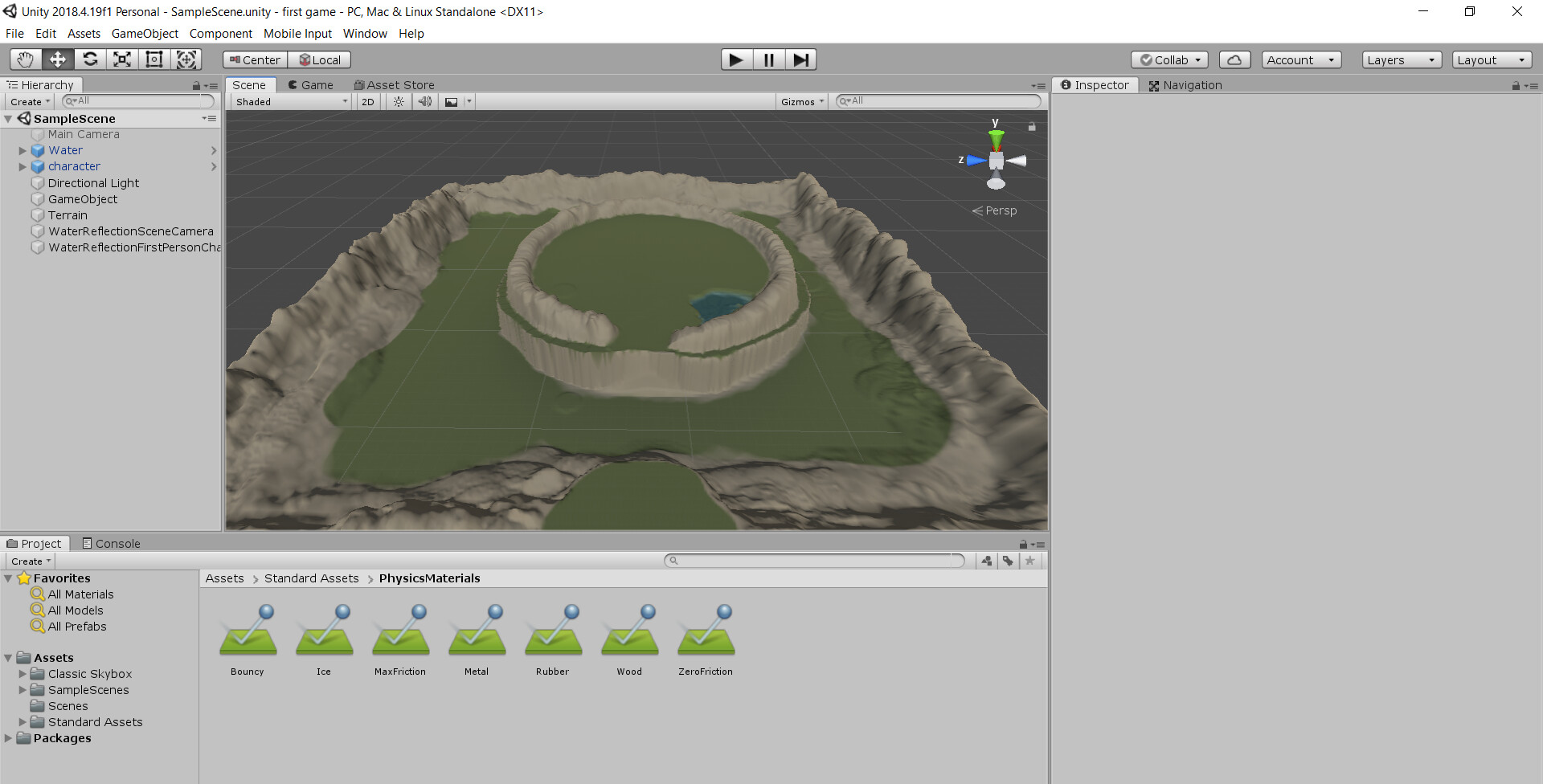Open the Account options
The height and width of the screenshot is (784, 1543).
(1300, 59)
